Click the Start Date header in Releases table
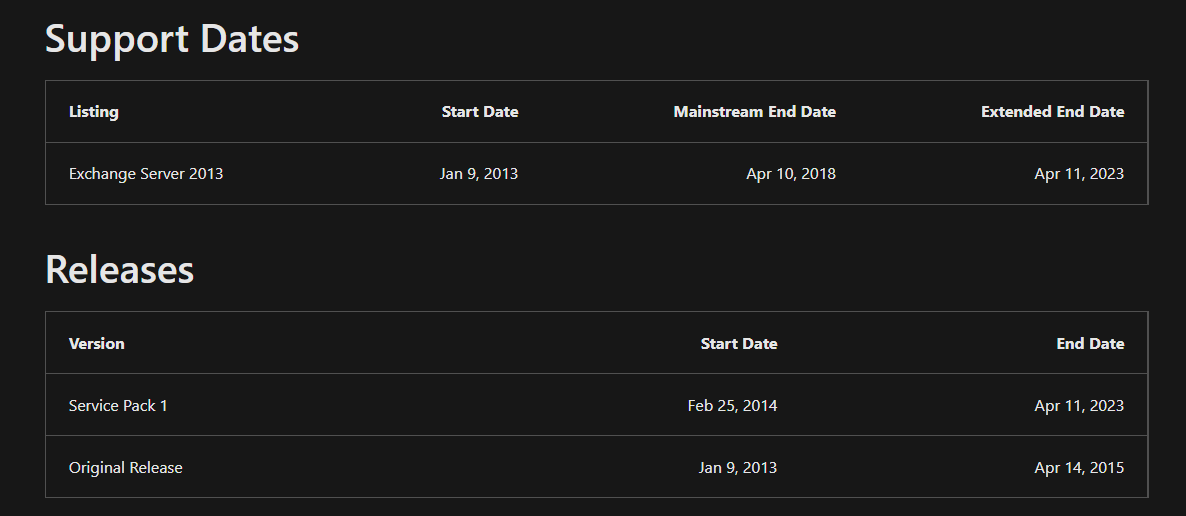The image size is (1186, 516). pos(739,343)
